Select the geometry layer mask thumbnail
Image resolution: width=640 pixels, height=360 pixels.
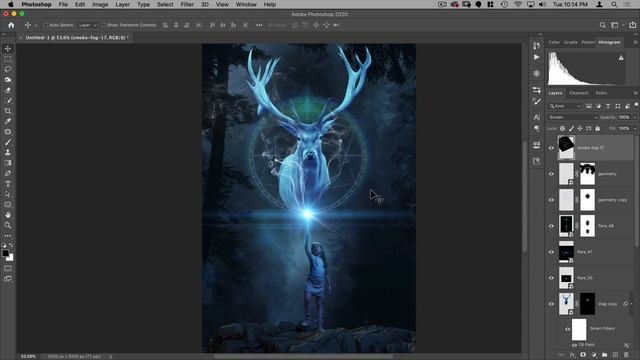(587, 174)
